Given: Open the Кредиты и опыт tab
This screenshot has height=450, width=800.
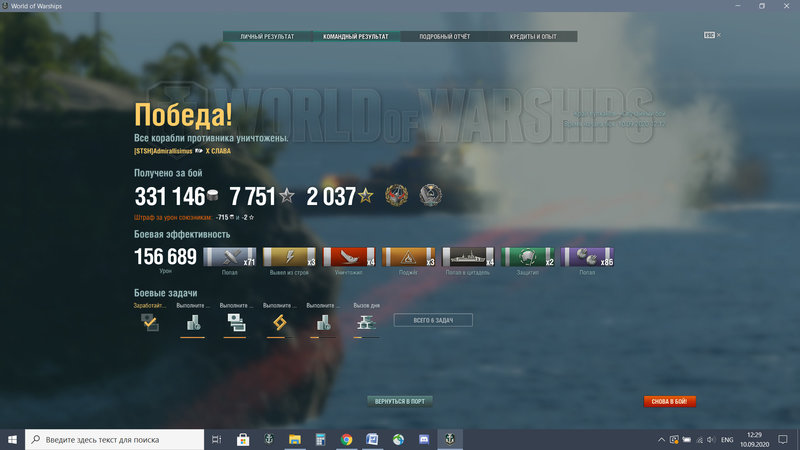Looking at the screenshot, I should tap(533, 37).
